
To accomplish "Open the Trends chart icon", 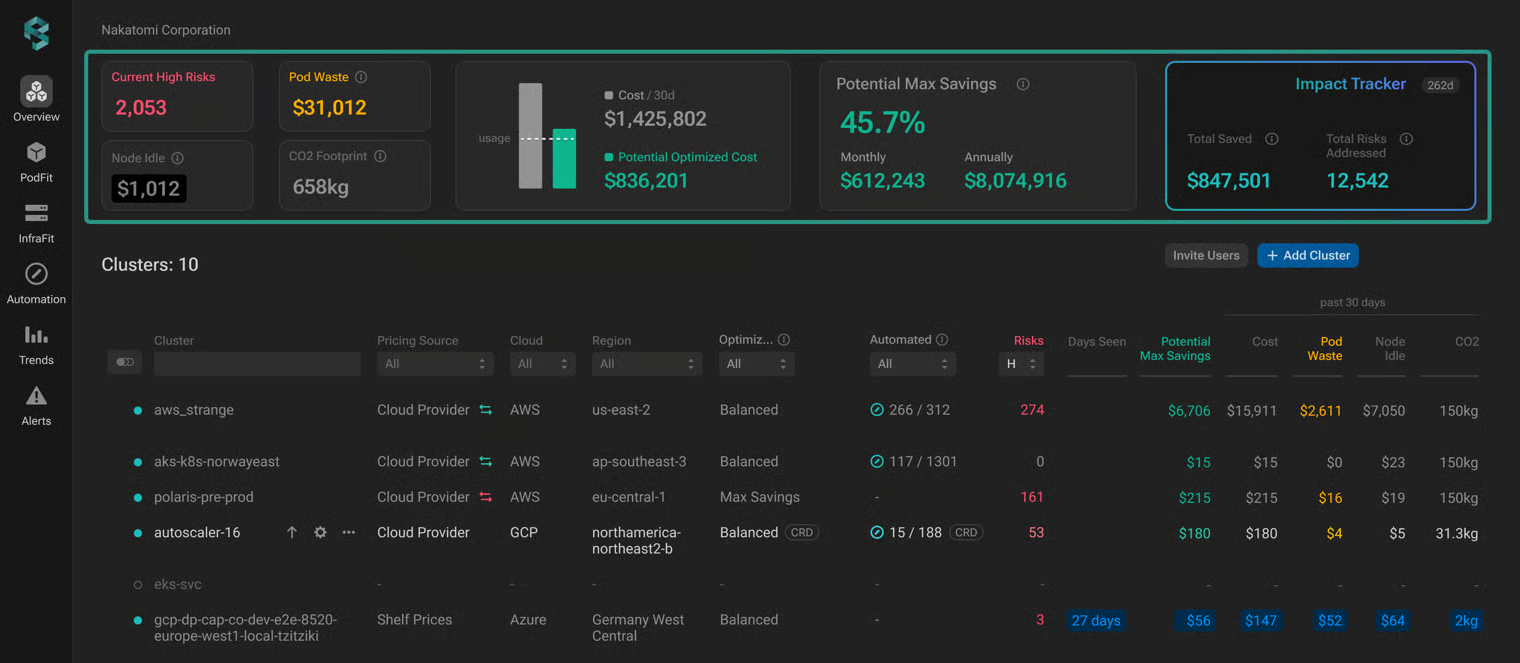I will coord(36,335).
